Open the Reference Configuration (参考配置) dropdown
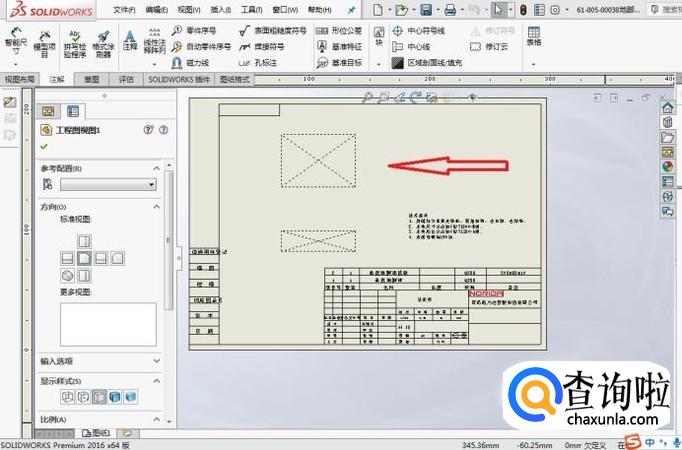 click(x=108, y=184)
